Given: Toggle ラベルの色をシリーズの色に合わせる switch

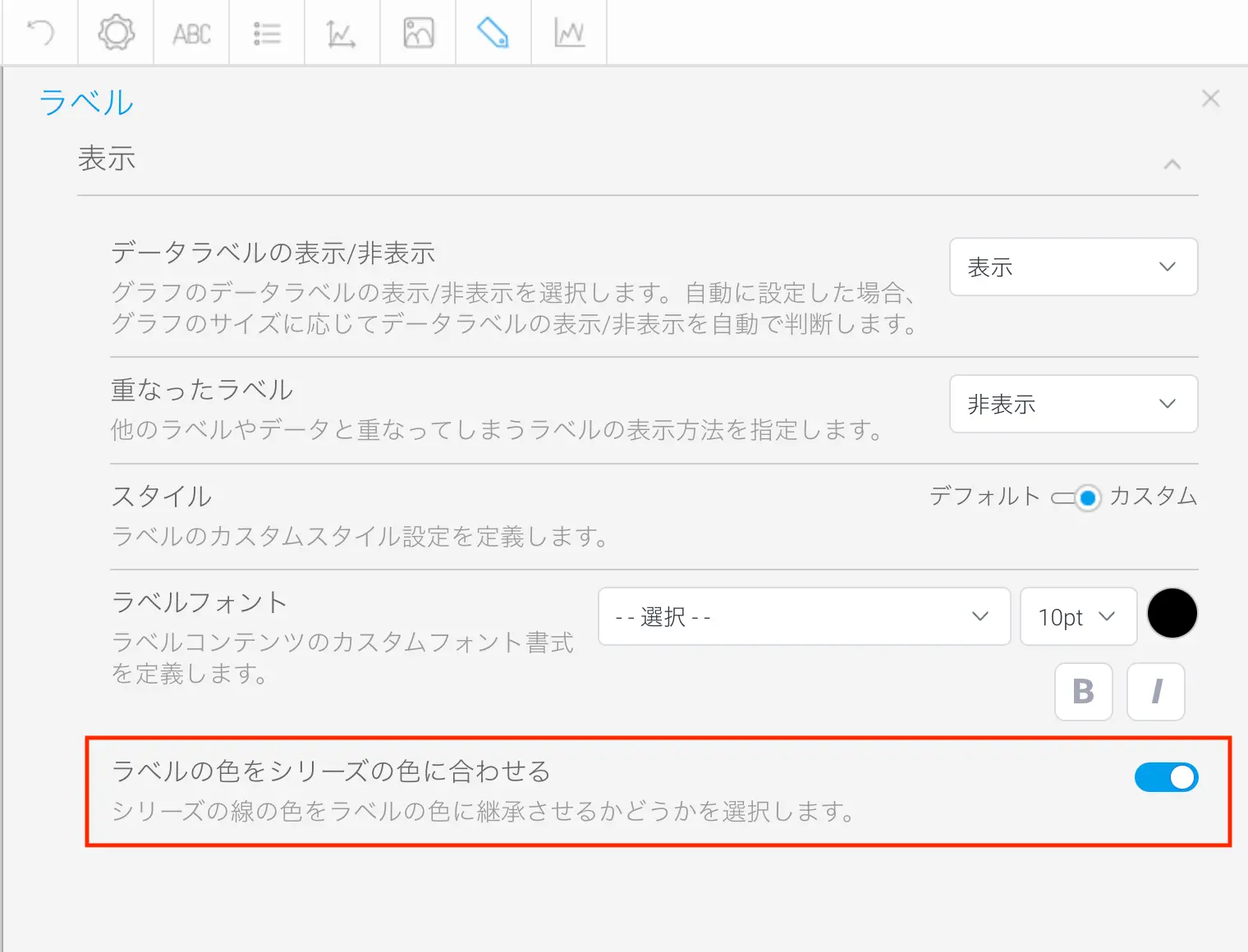Looking at the screenshot, I should coord(1165,777).
